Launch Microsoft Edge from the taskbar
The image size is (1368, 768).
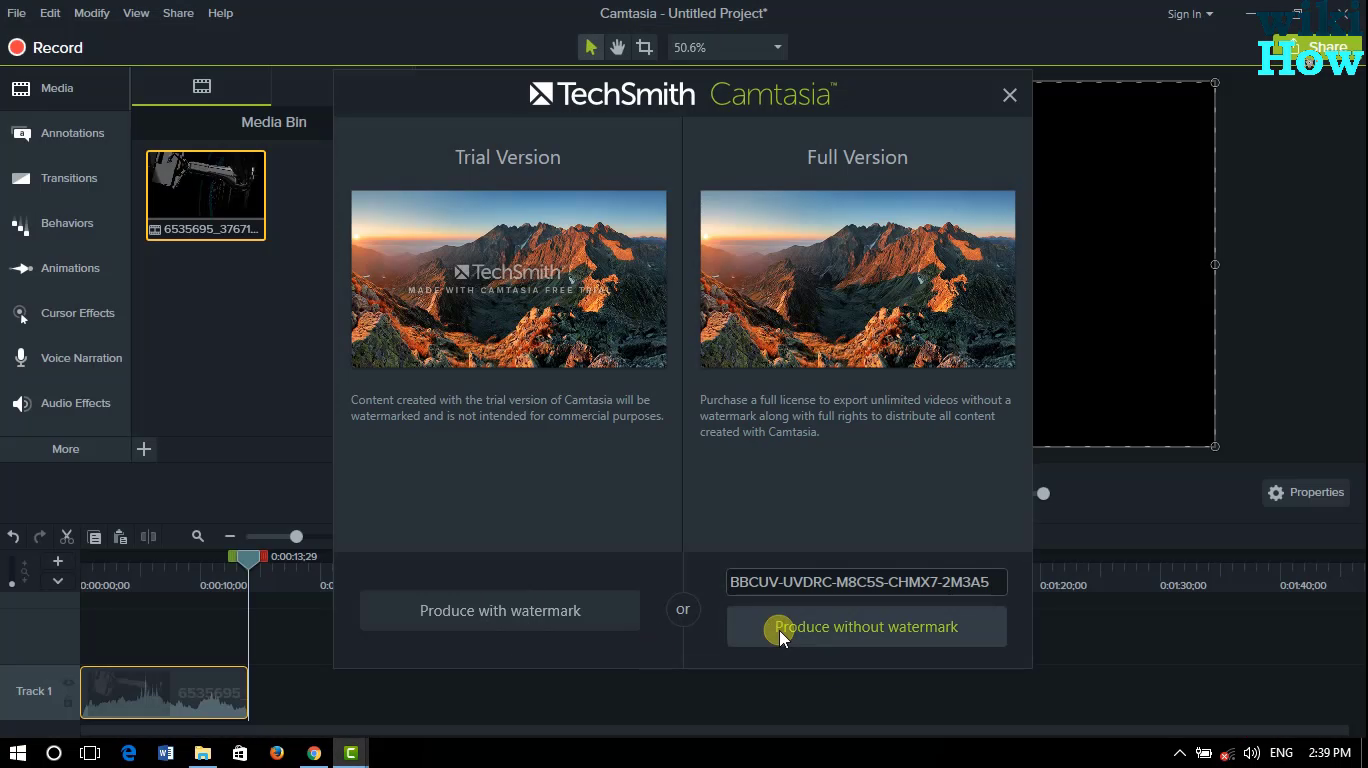pyautogui.click(x=128, y=753)
